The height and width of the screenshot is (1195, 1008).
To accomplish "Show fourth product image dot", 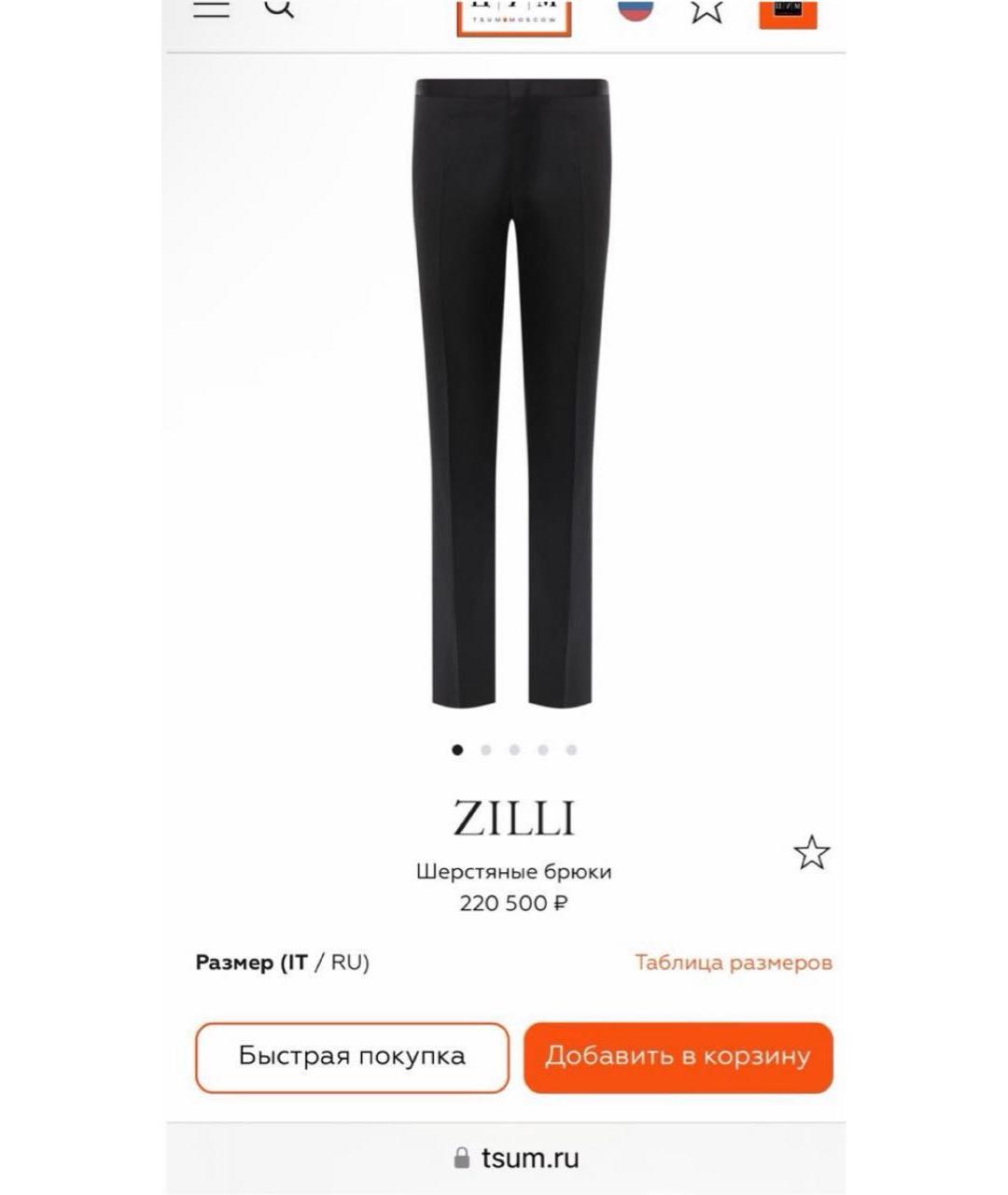I will (x=543, y=750).
